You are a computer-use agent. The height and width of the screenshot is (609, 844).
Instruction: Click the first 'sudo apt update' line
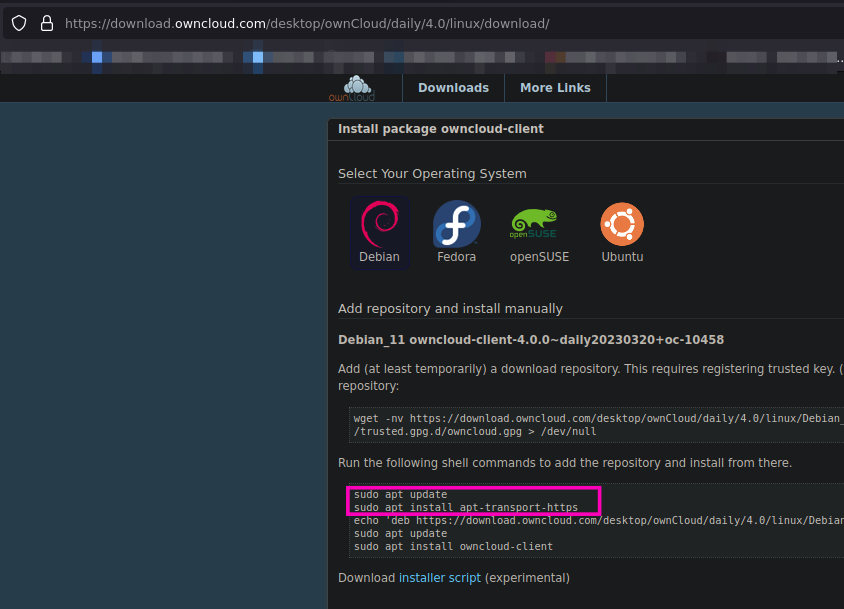pyautogui.click(x=400, y=494)
